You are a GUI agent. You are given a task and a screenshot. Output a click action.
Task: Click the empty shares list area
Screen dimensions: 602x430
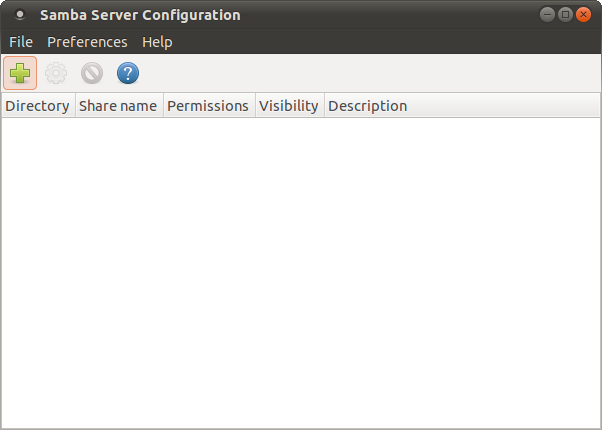click(x=301, y=273)
